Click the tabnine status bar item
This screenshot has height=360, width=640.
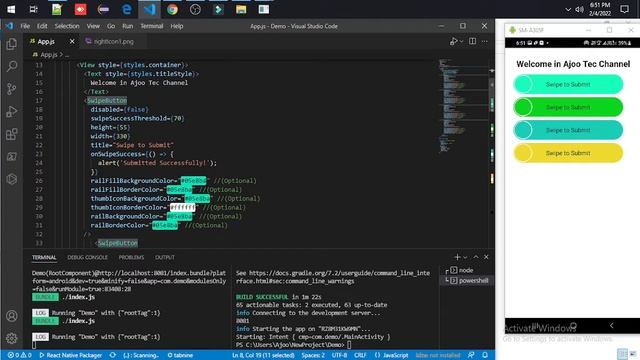pyautogui.click(x=180, y=355)
